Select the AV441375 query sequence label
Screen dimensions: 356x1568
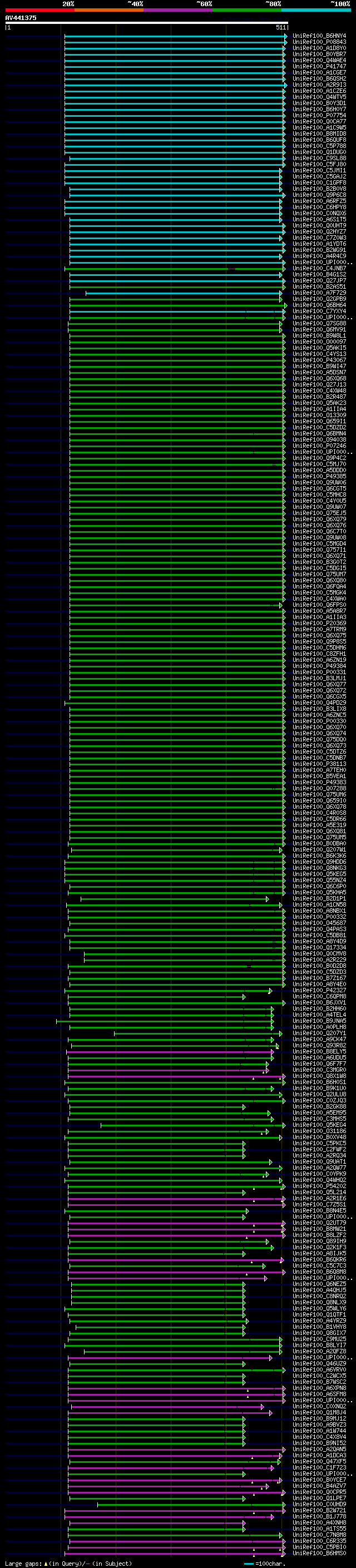point(21,18)
